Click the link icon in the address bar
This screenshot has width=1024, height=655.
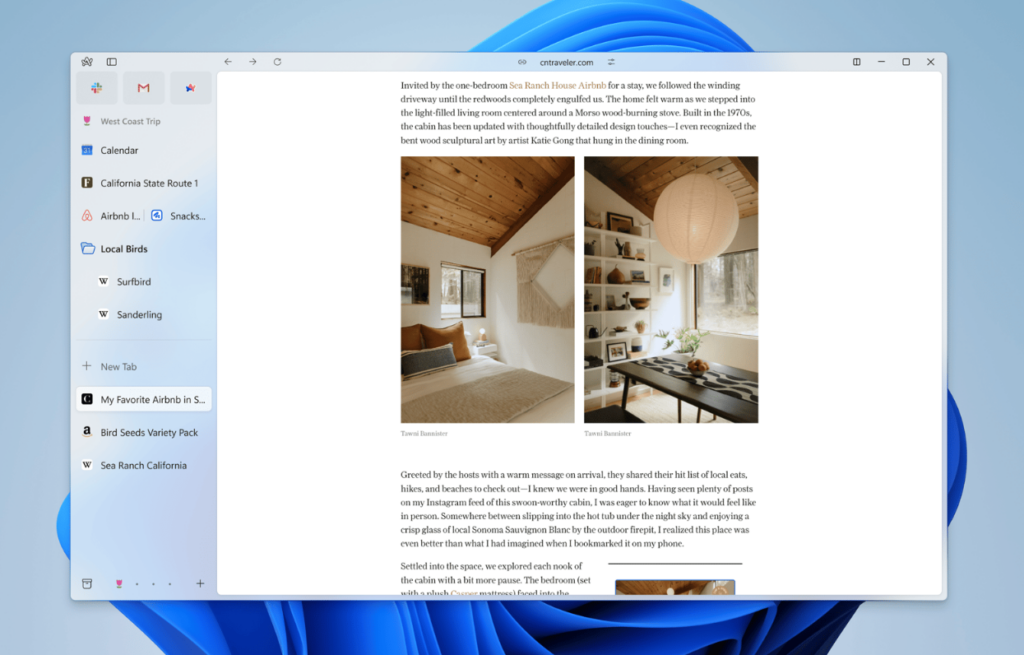click(x=522, y=61)
